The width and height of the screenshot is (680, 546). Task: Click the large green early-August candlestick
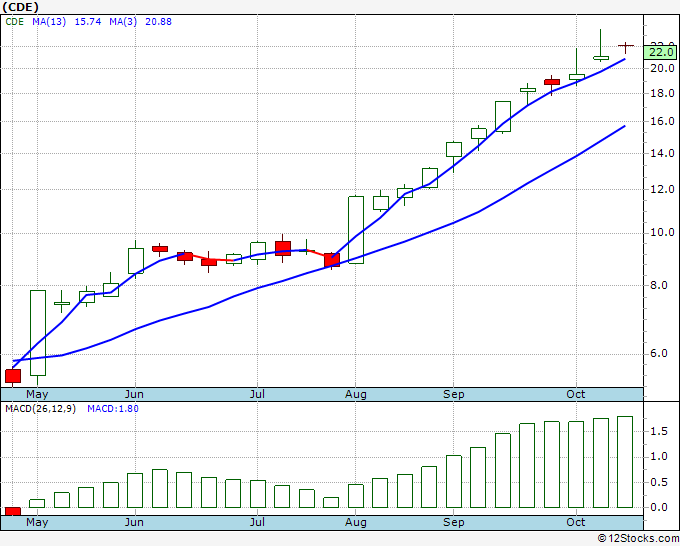(x=356, y=230)
